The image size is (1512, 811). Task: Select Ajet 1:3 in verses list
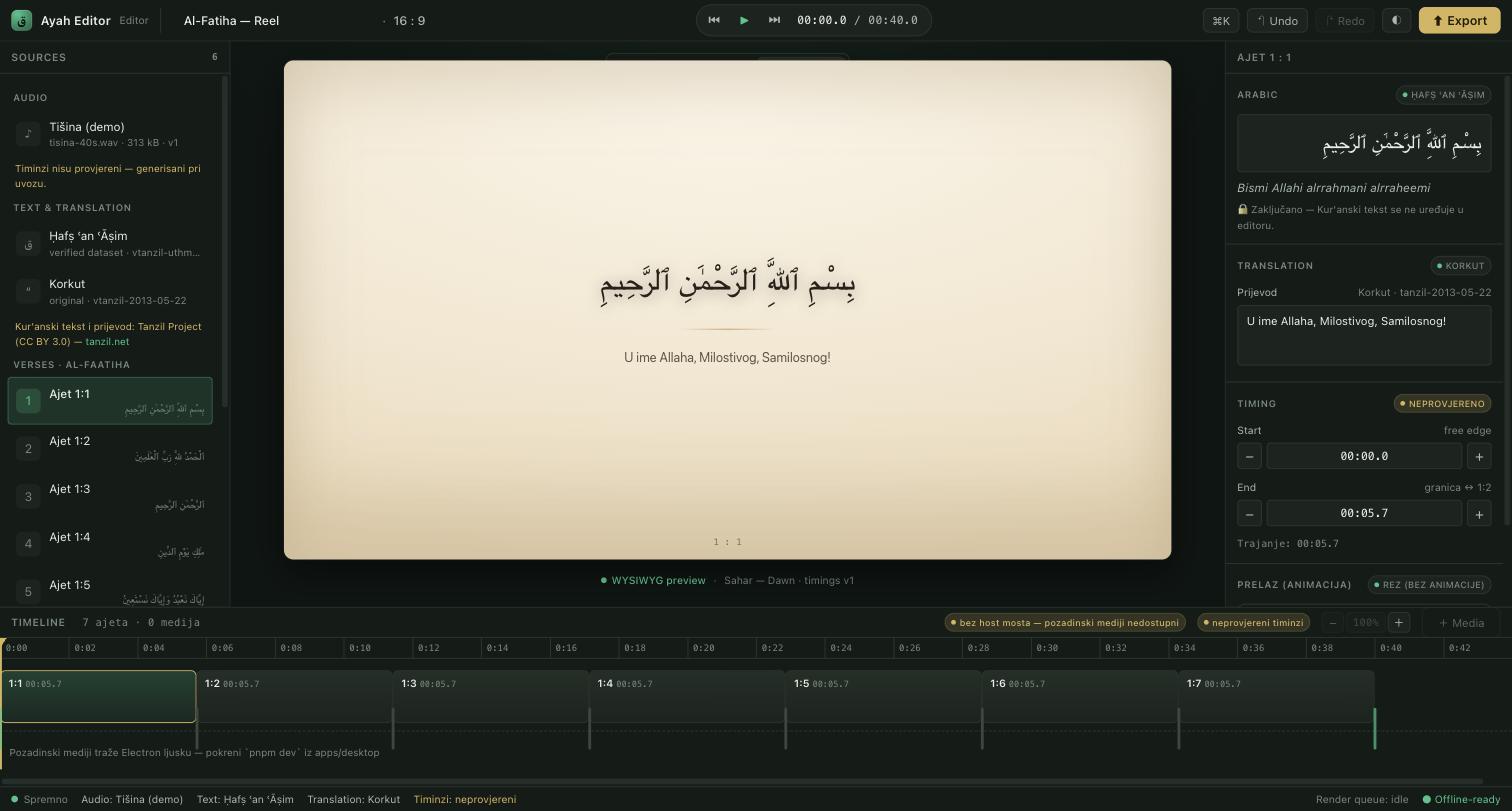pos(110,496)
